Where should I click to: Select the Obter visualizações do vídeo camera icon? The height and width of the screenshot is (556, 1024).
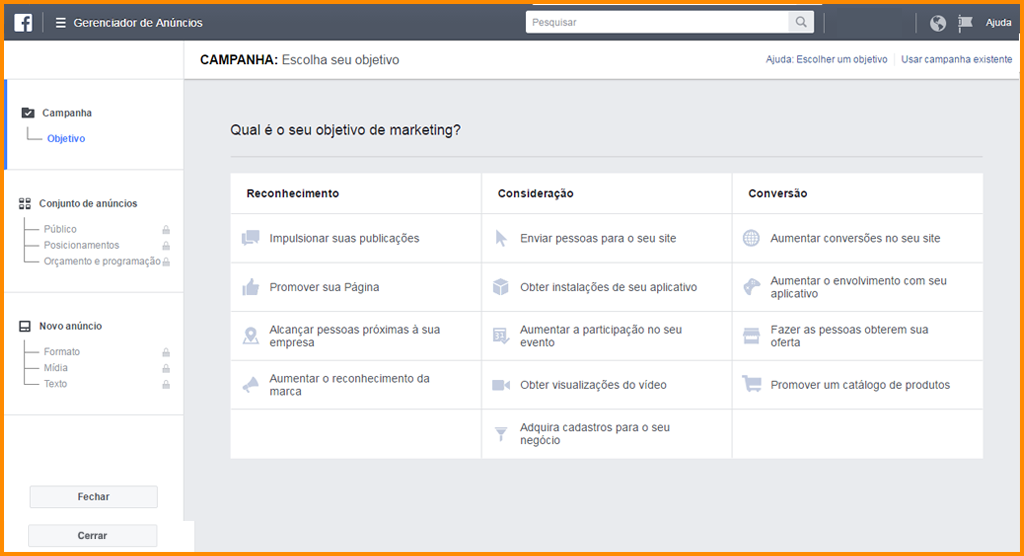501,385
